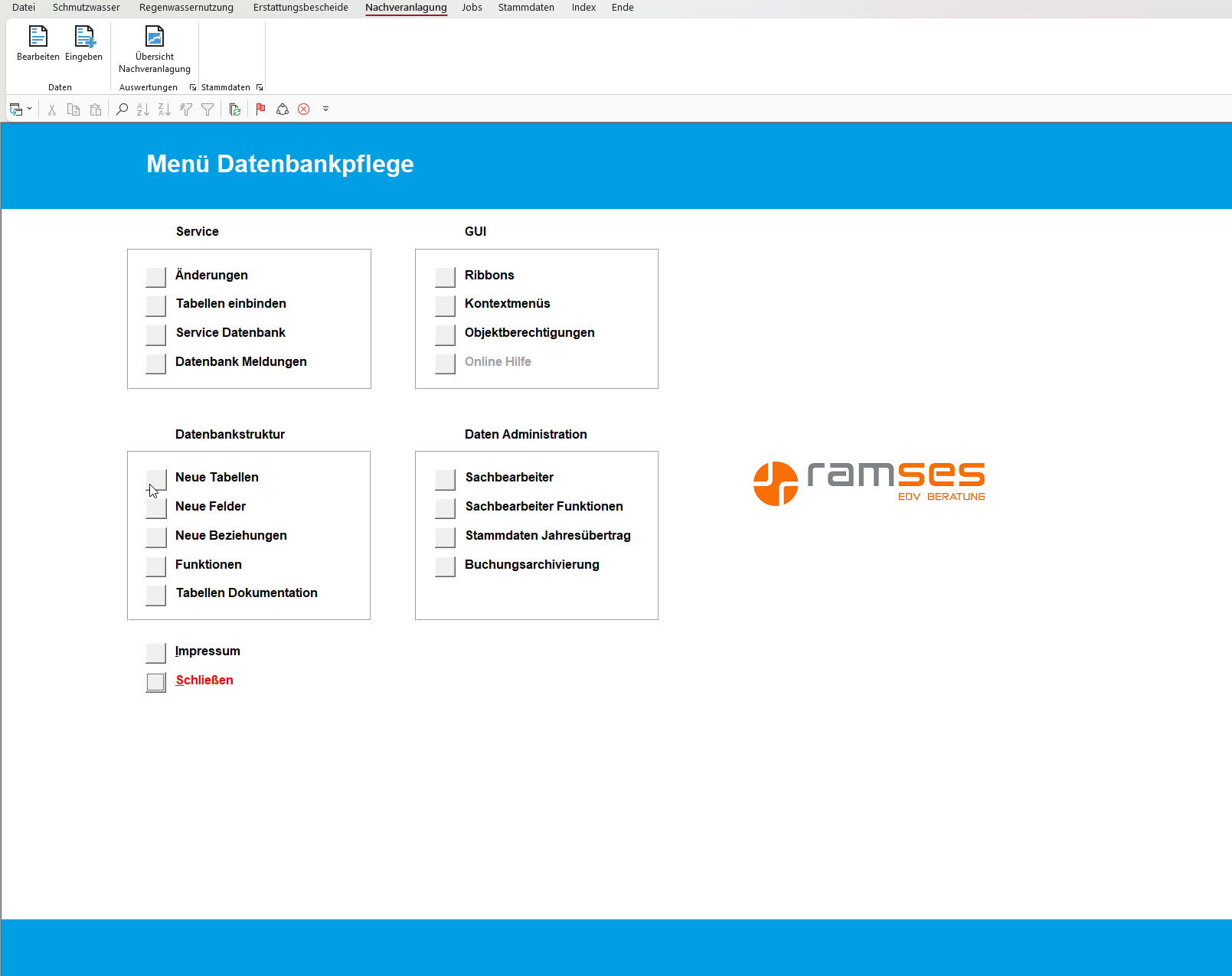Image resolution: width=1232 pixels, height=976 pixels.
Task: Toggle the funnel filter icon
Action: pos(208,109)
